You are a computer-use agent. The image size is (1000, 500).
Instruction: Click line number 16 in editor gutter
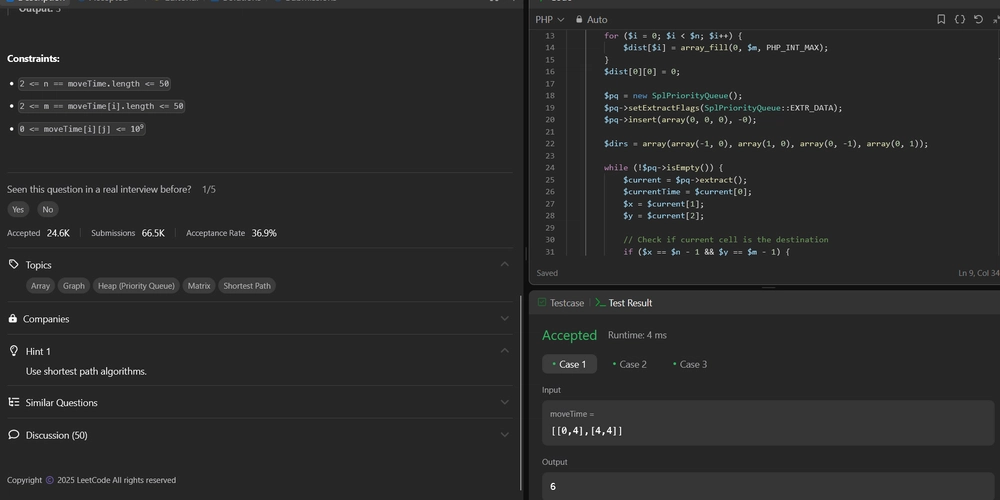point(550,71)
